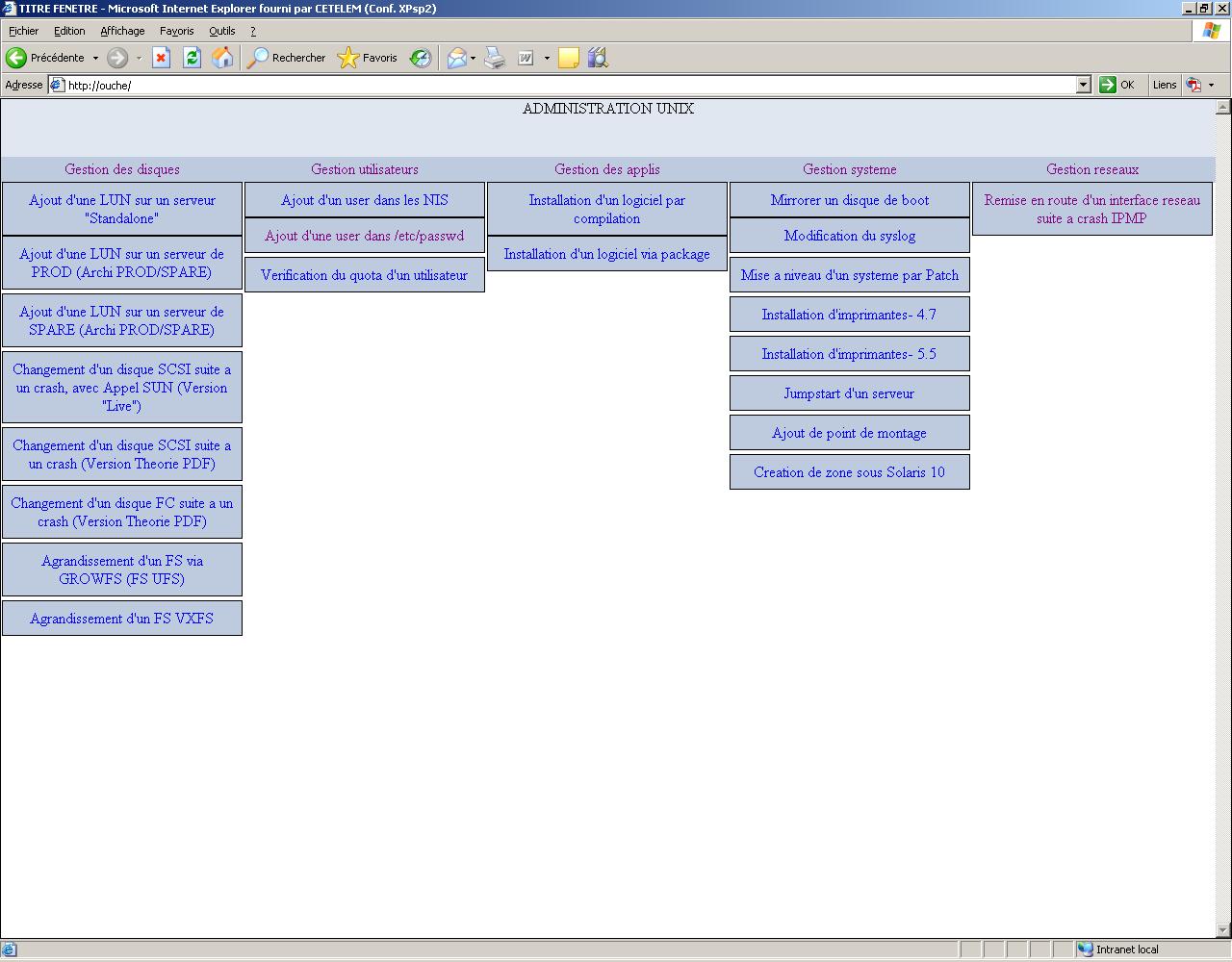Open 'Ajout d'une LUN sur un serveur Standalone'
This screenshot has width=1232, height=962.
(122, 209)
